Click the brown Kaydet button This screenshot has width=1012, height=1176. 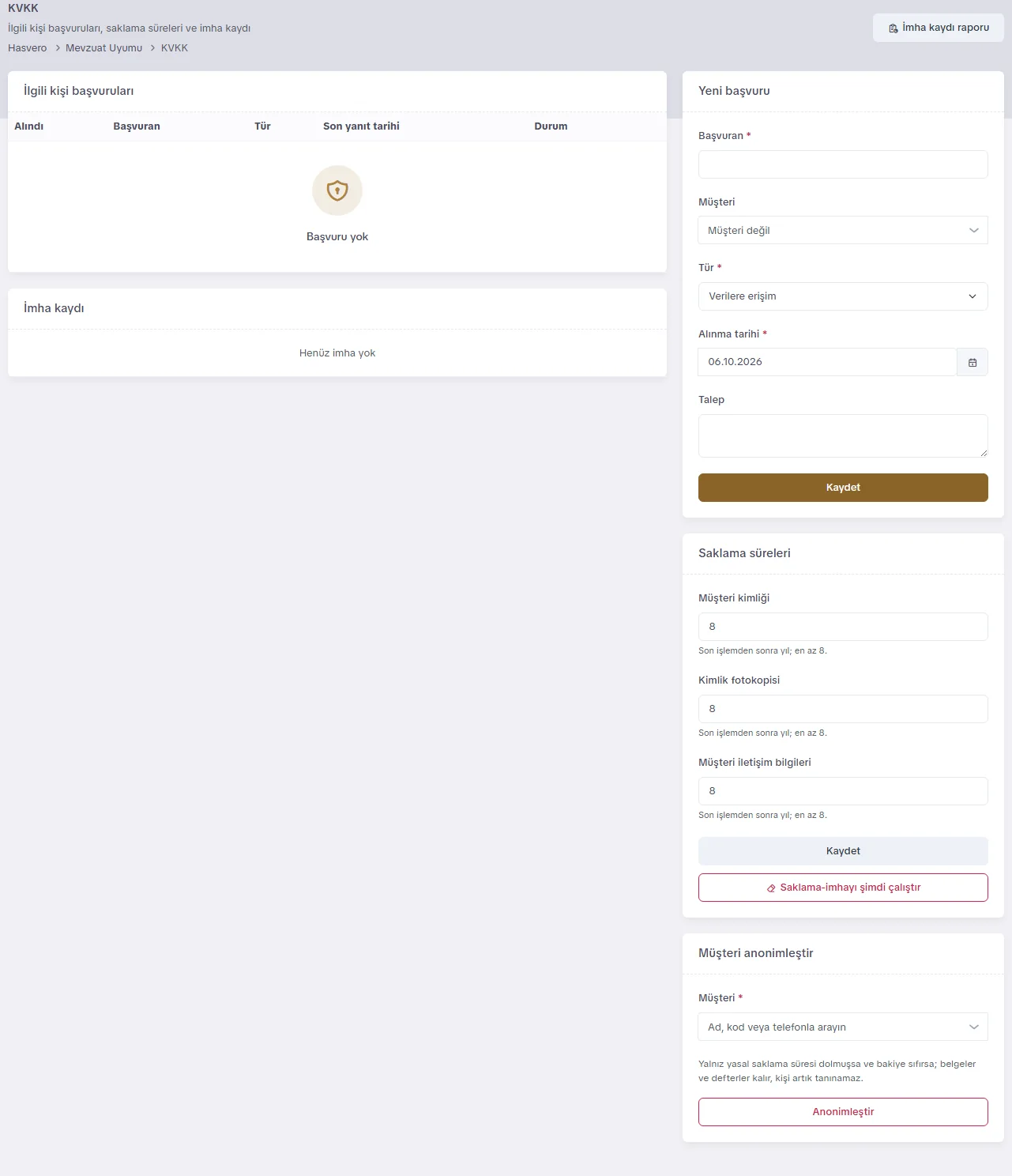click(843, 488)
